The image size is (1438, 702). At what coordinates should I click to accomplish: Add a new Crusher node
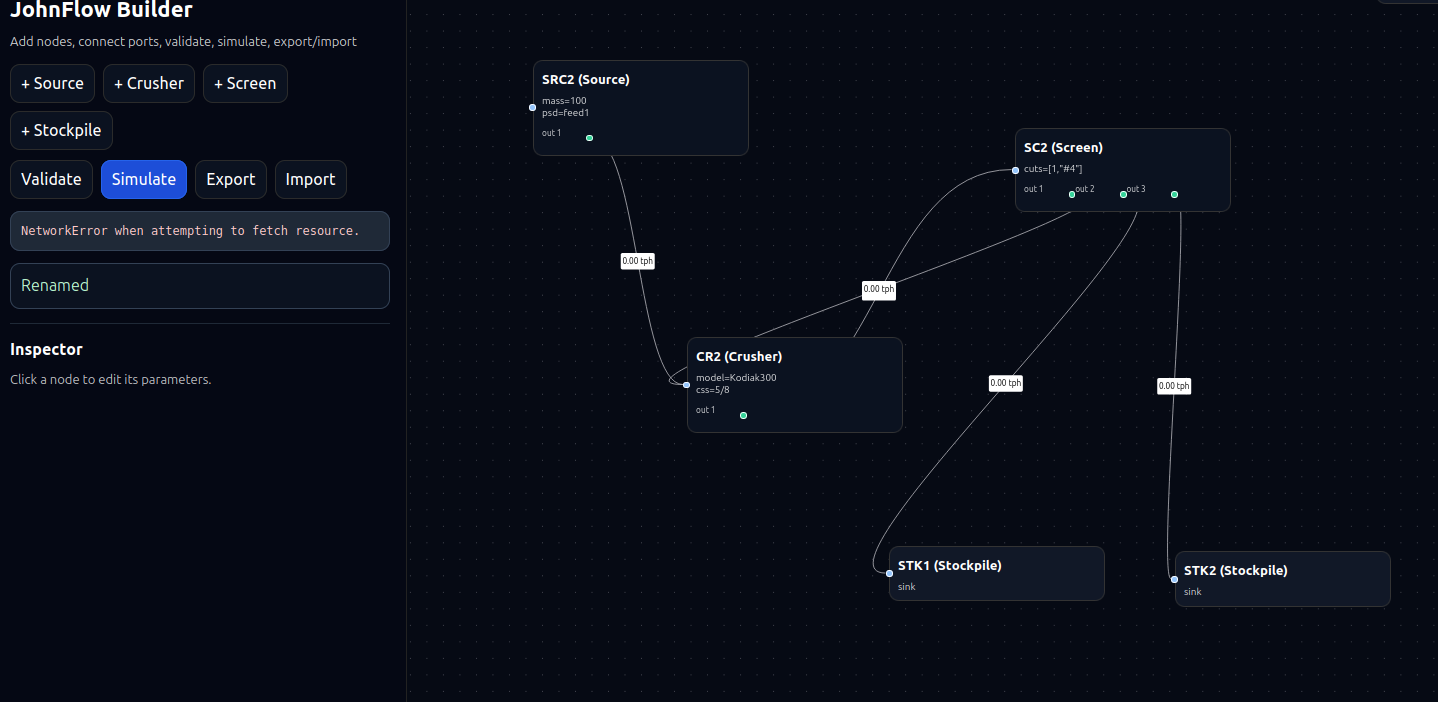148,84
